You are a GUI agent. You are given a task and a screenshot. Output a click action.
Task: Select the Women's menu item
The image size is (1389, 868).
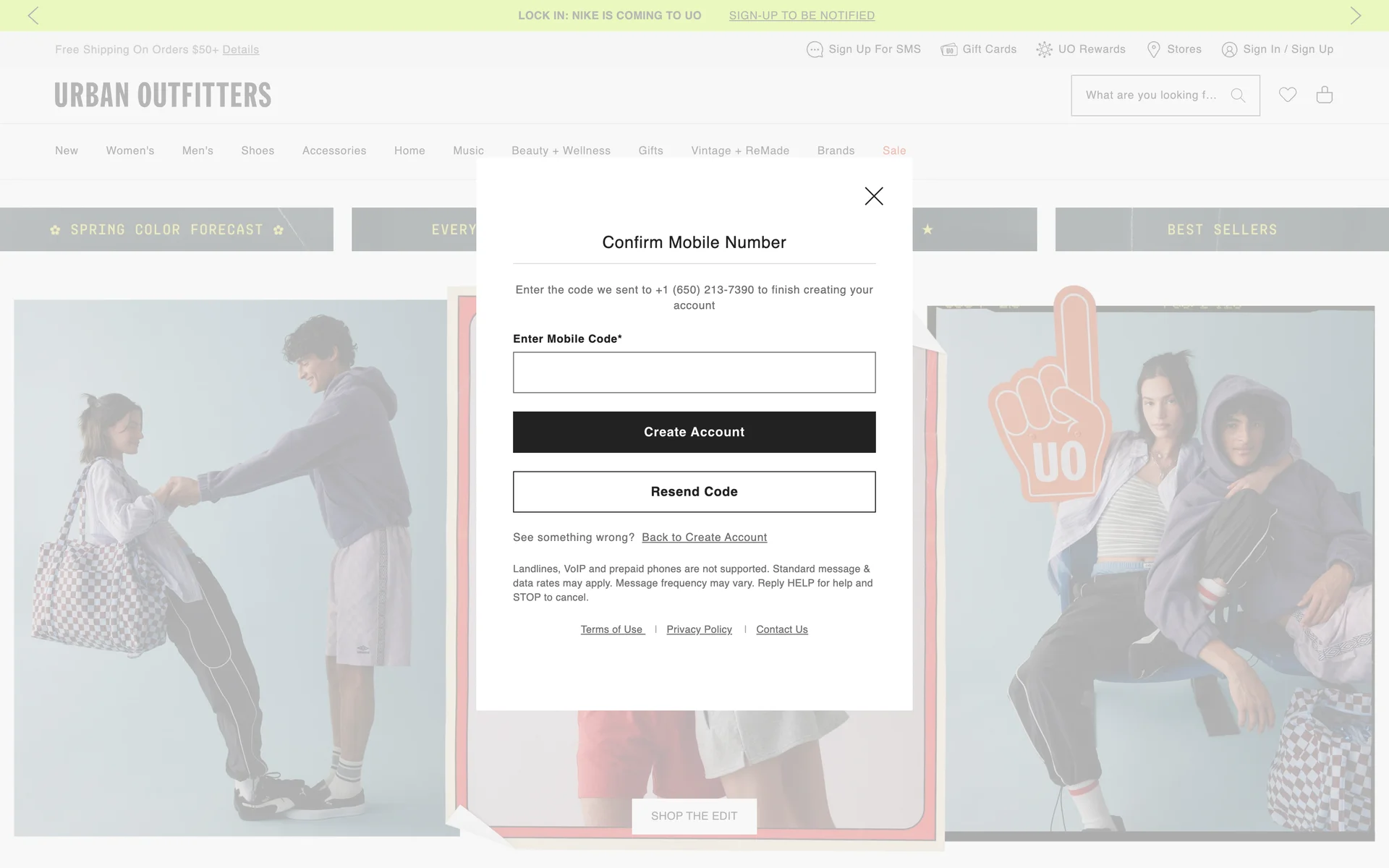coord(130,150)
